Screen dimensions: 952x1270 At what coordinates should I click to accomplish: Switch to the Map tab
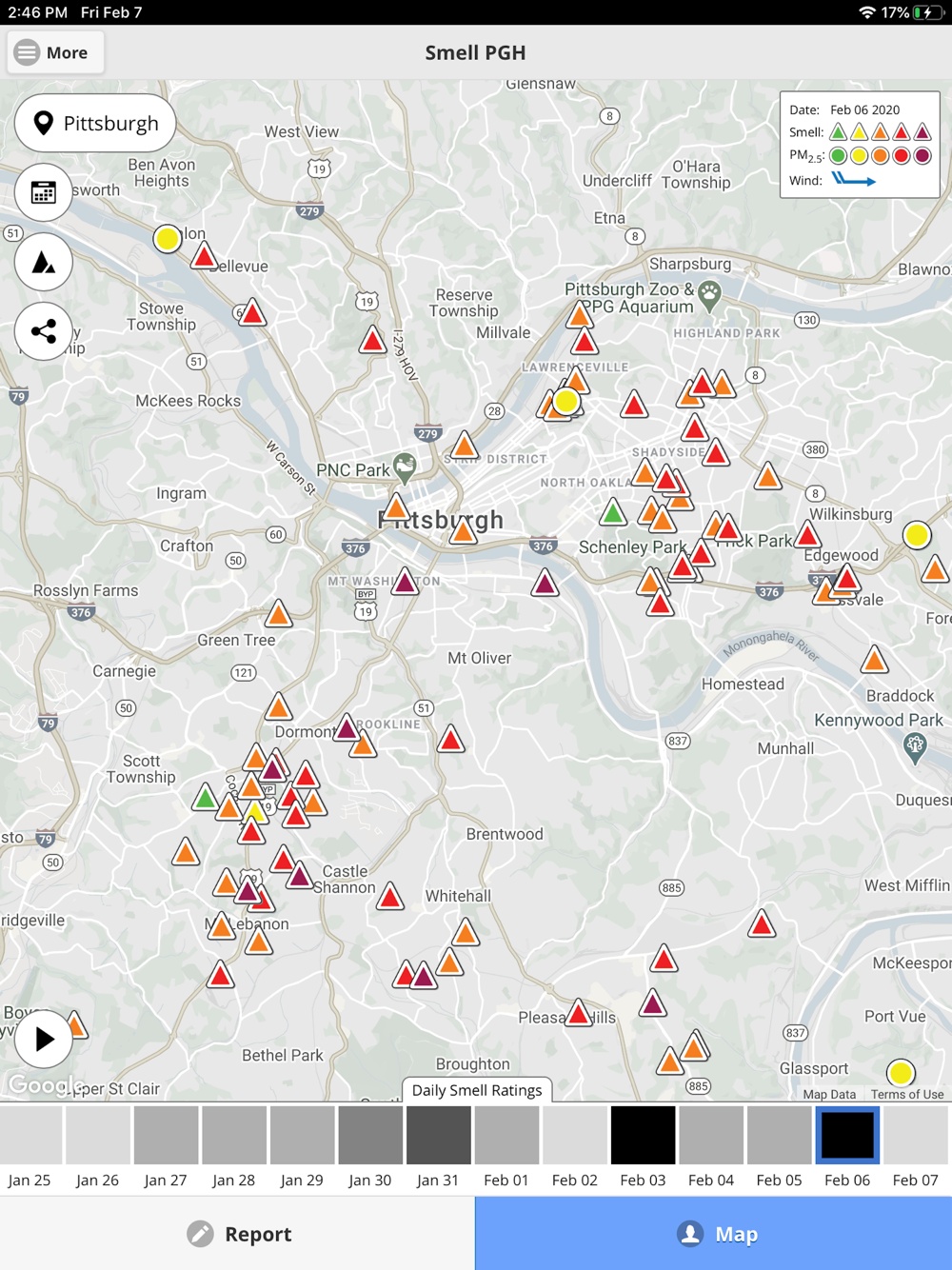714,1234
